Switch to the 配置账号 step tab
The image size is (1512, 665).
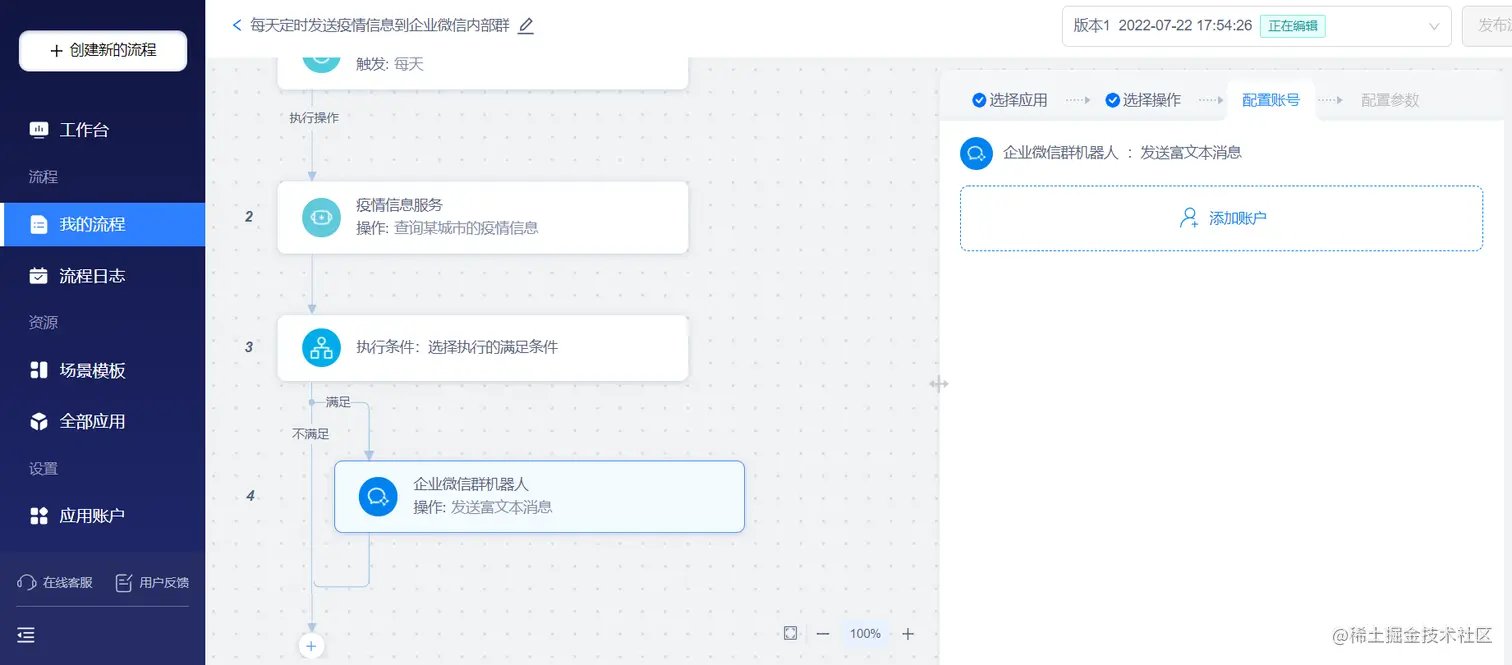coord(1271,100)
